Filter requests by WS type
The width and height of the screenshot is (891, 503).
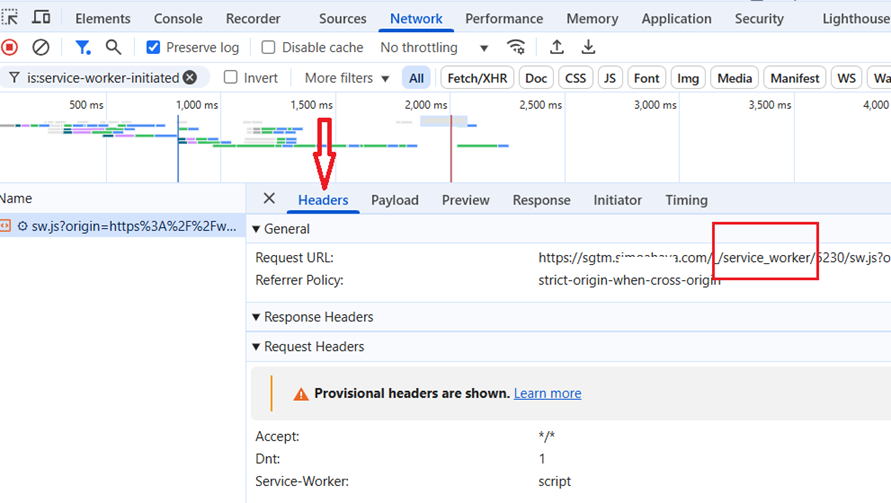(x=846, y=78)
